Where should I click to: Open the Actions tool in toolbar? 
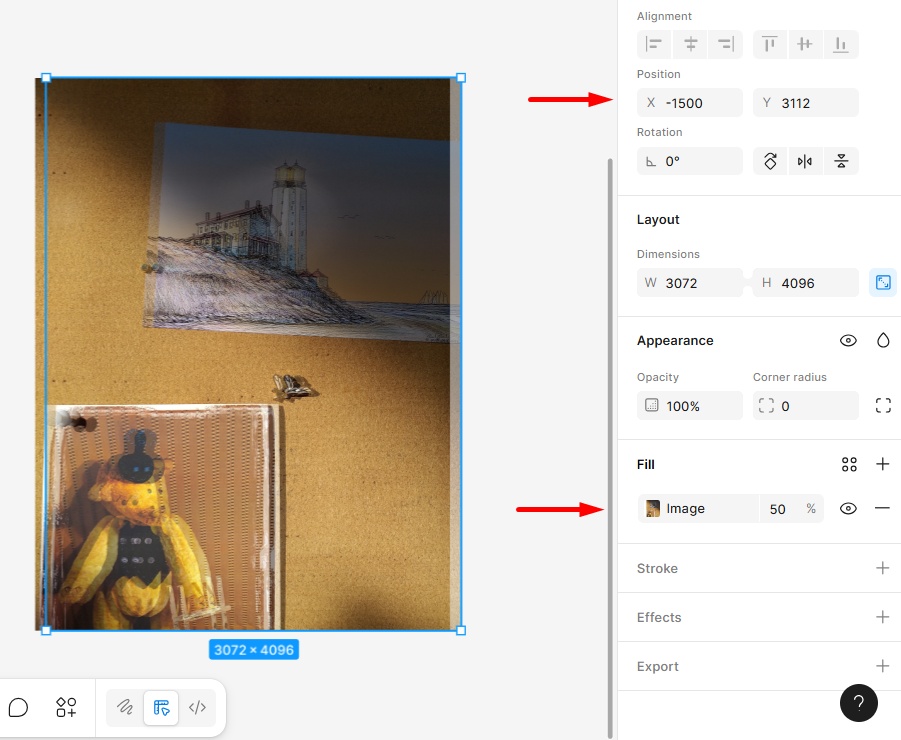[66, 707]
